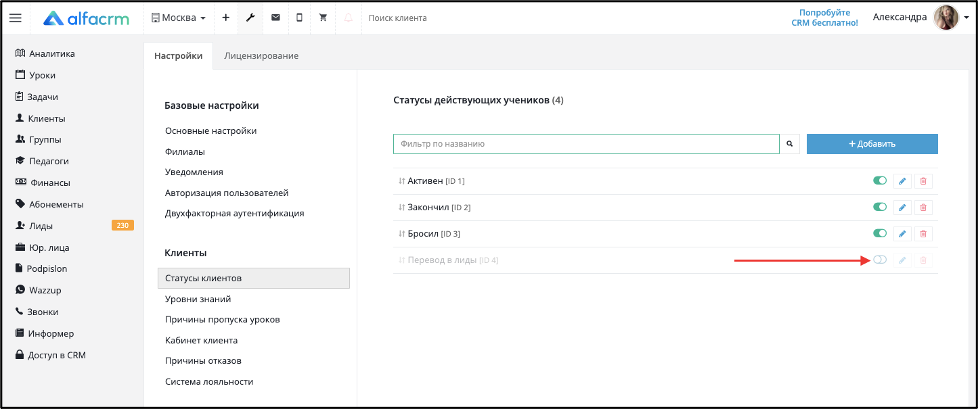Open Wazzup in the sidebar
979x410 pixels.
(x=38, y=290)
